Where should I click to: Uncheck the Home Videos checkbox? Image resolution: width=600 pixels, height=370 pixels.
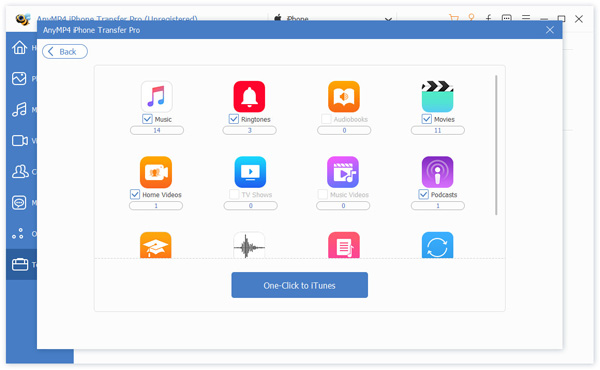click(135, 194)
